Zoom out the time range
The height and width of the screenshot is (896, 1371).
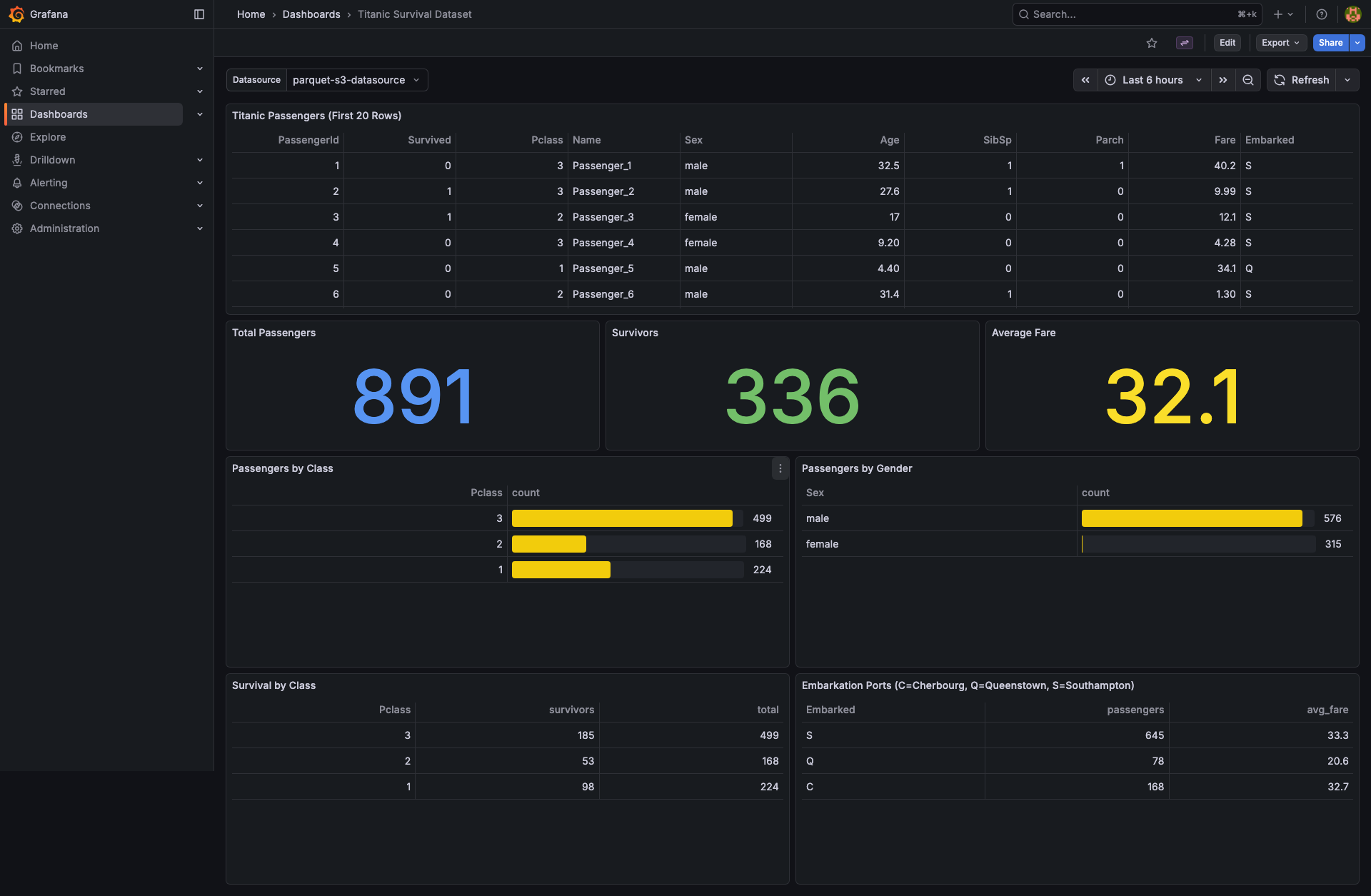[x=1248, y=80]
